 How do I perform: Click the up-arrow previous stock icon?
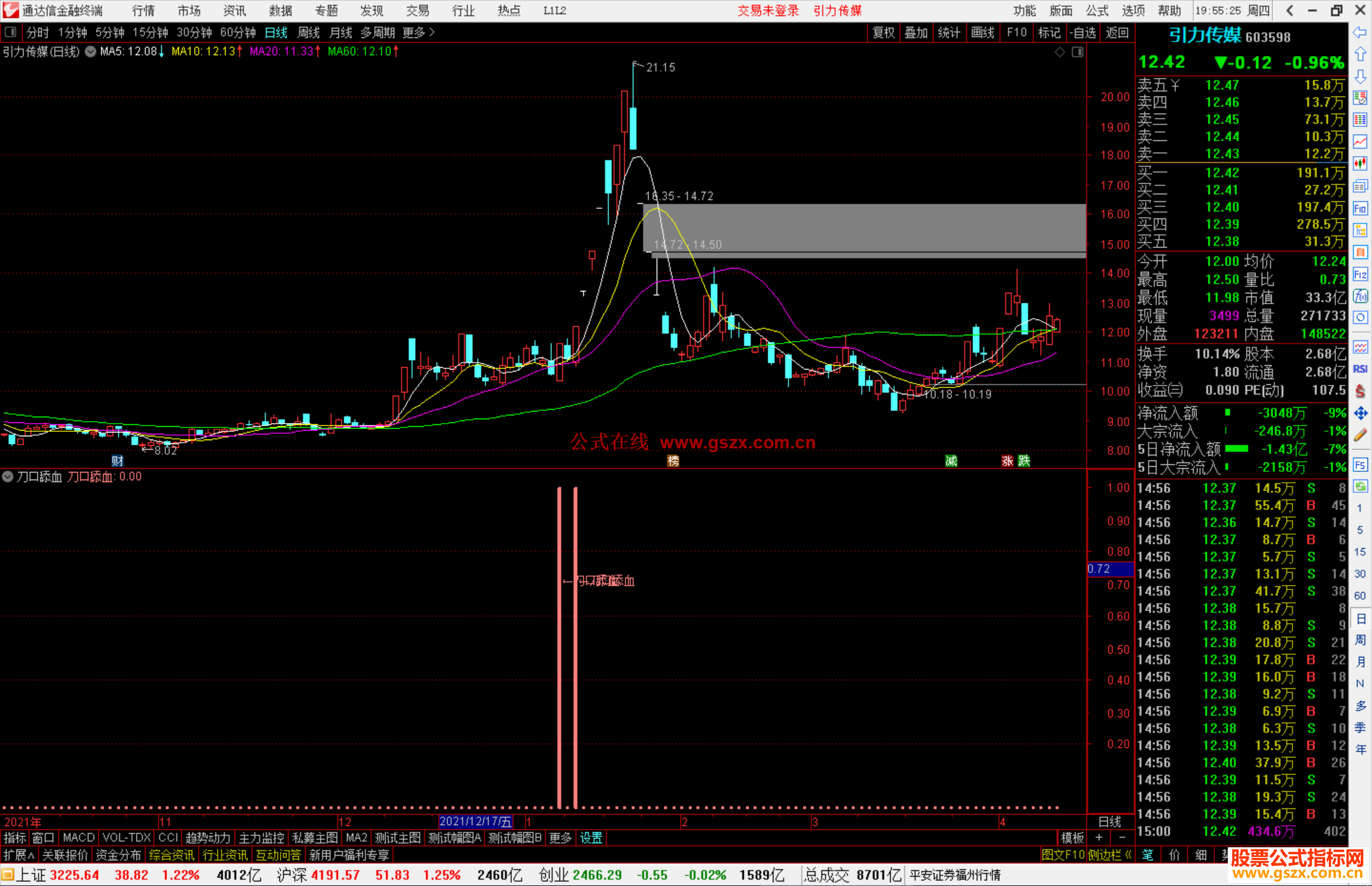point(1360,55)
